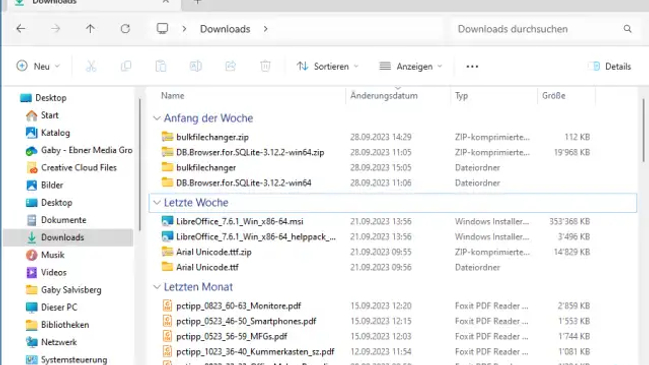Open the three-dots more options menu
This screenshot has height=365, width=649.
472,66
